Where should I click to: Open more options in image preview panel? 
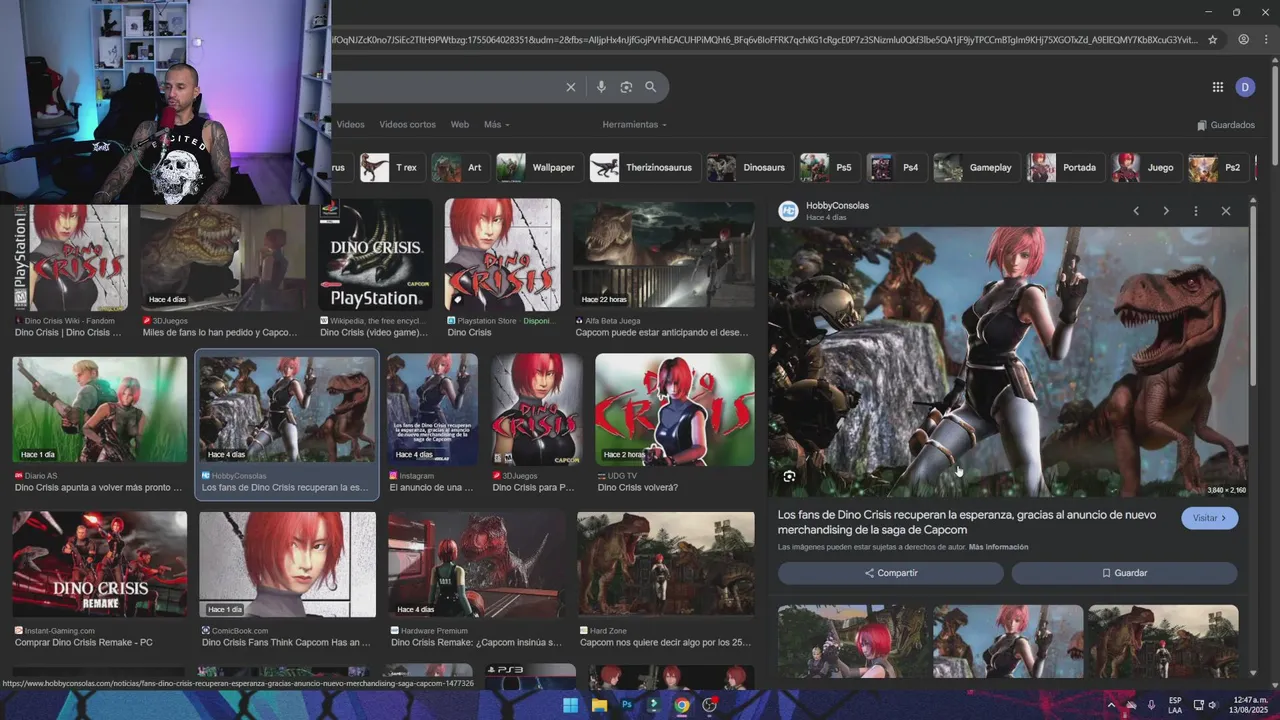tap(1196, 211)
